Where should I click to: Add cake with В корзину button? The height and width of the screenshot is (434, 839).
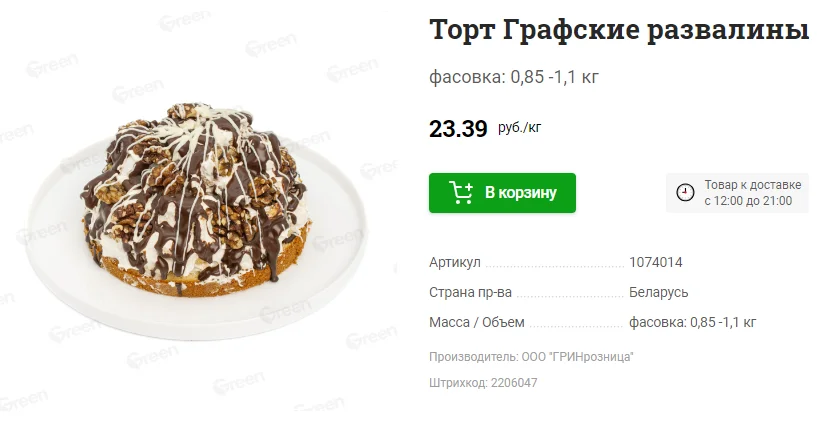tap(502, 193)
